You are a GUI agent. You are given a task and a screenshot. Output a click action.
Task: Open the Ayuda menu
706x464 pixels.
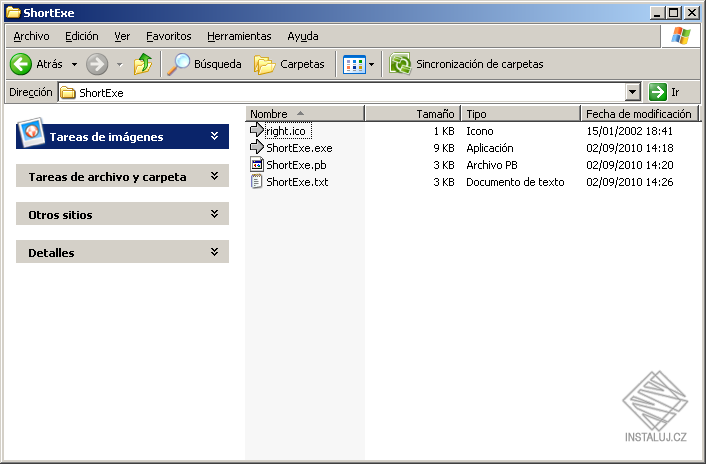pos(303,36)
